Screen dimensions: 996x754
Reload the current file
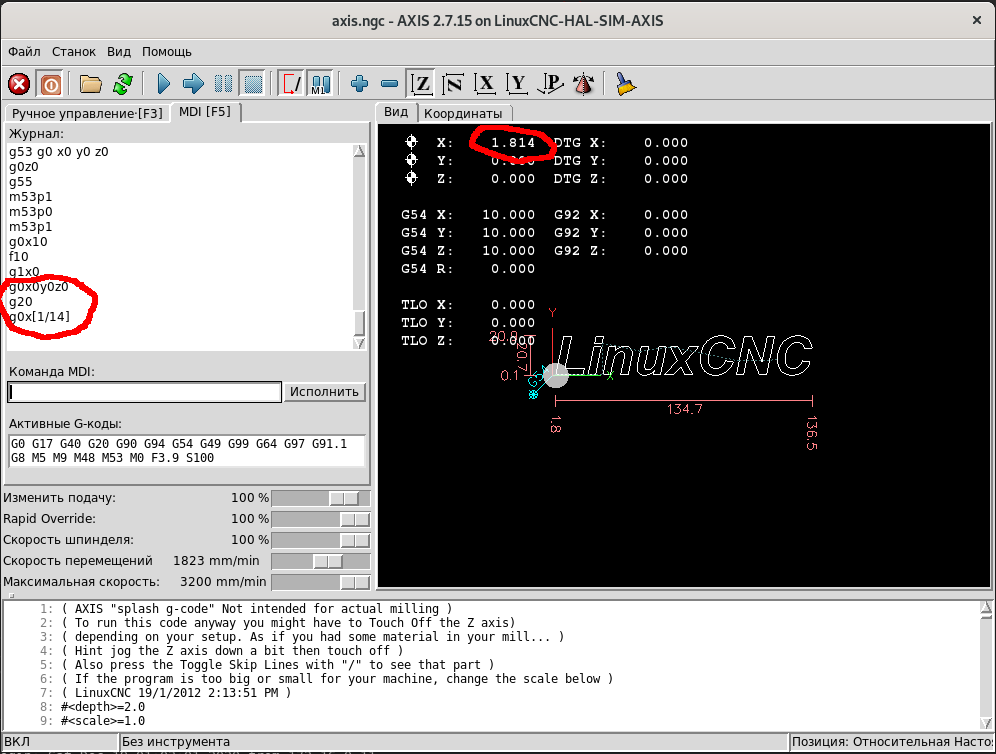tap(123, 84)
